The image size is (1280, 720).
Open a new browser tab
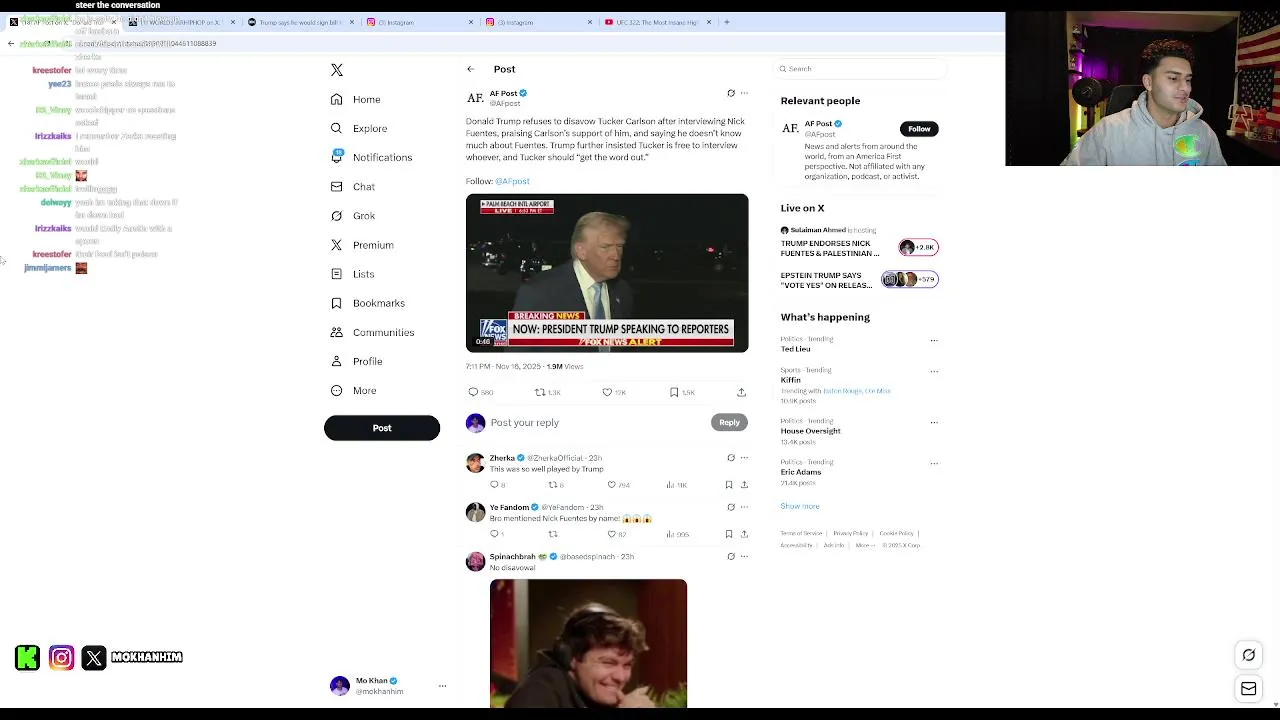point(727,22)
